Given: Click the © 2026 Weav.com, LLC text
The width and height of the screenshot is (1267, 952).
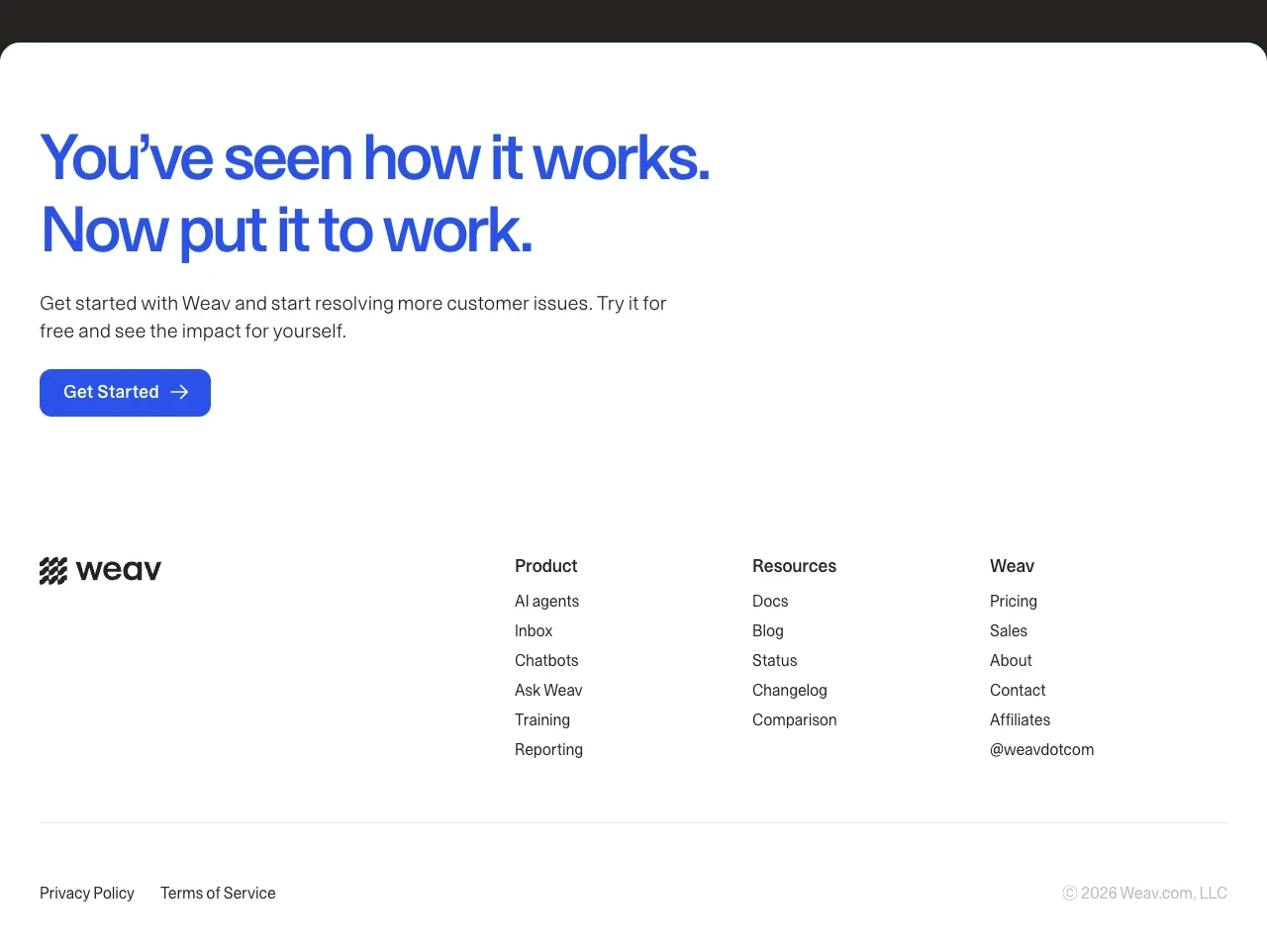Looking at the screenshot, I should [1145, 893].
